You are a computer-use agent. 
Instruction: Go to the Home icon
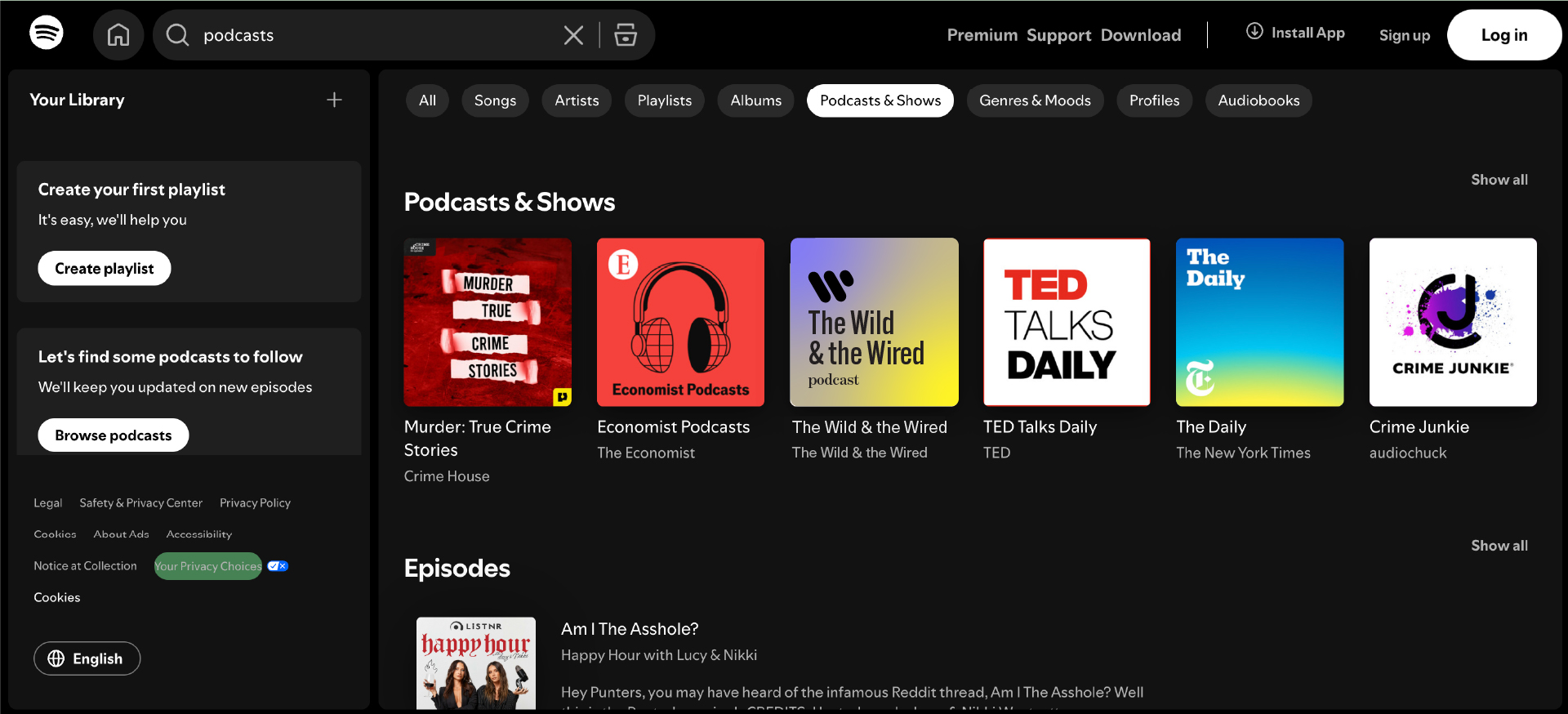coord(118,35)
